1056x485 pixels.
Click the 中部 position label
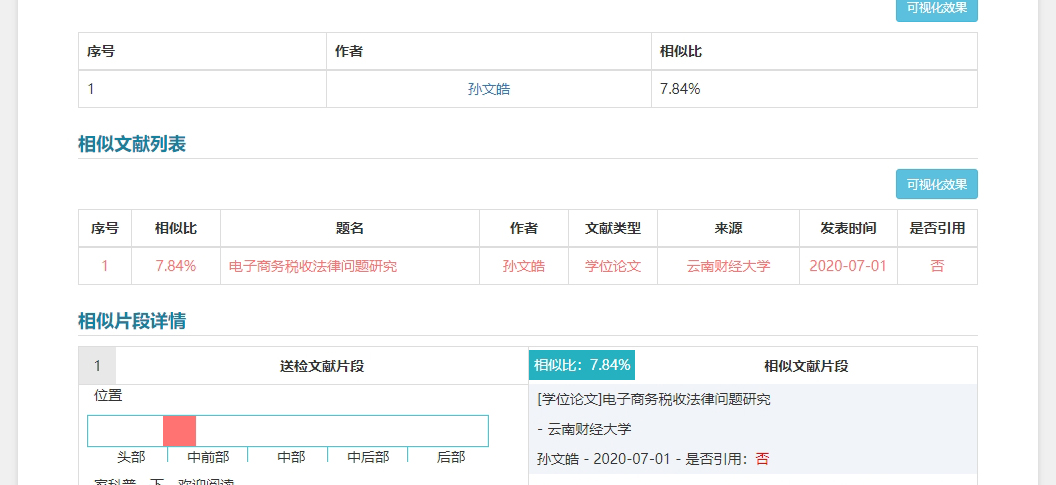point(291,457)
